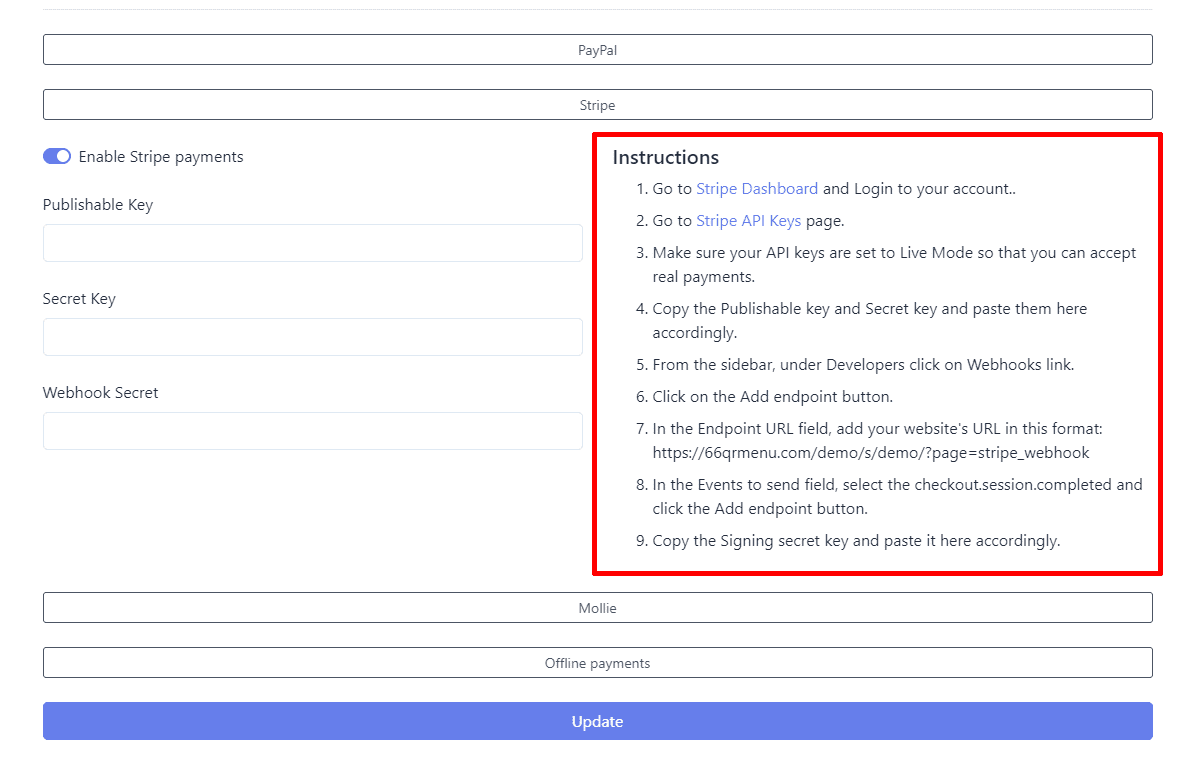Click the Instructions heading
1185x766 pixels.
(x=665, y=158)
